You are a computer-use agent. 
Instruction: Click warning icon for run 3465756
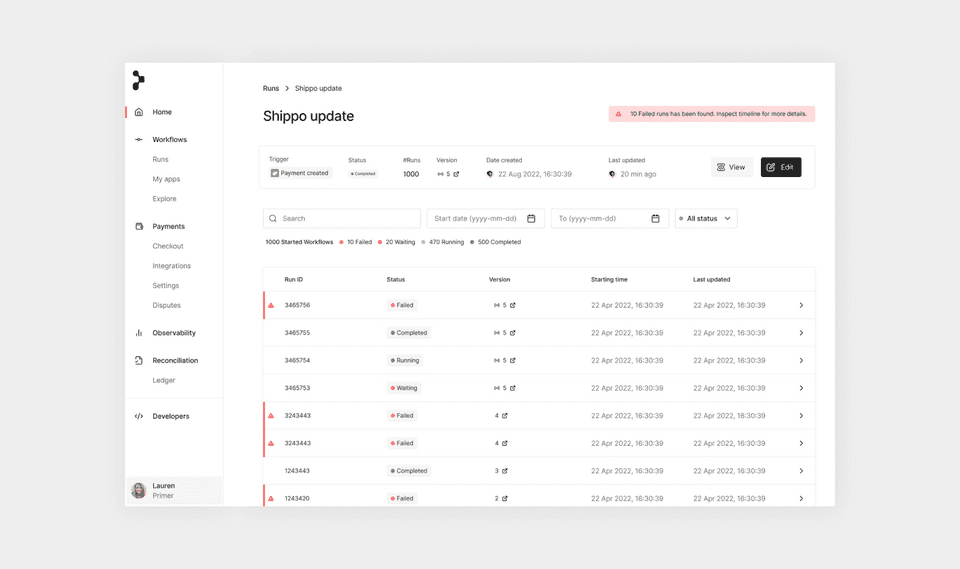tap(271, 305)
